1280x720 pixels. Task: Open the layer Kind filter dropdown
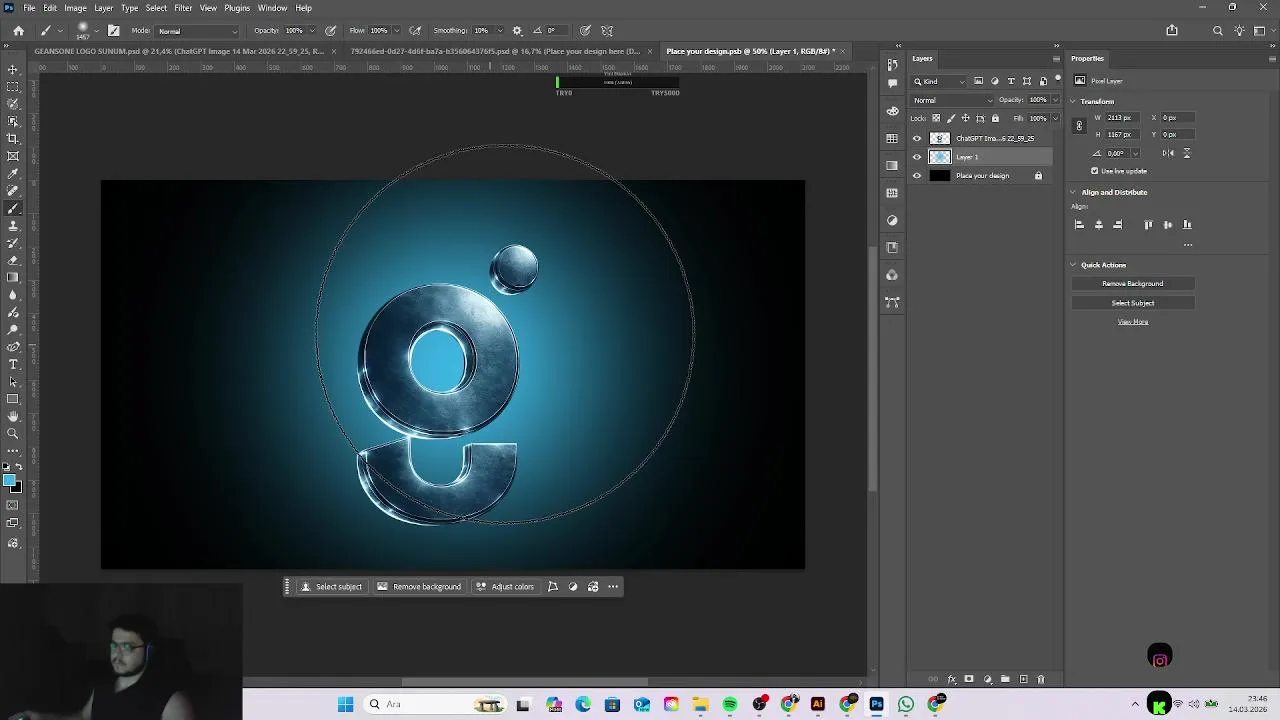(x=940, y=81)
